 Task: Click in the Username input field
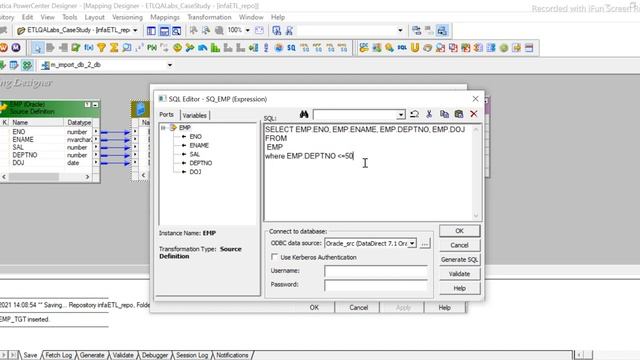376,271
